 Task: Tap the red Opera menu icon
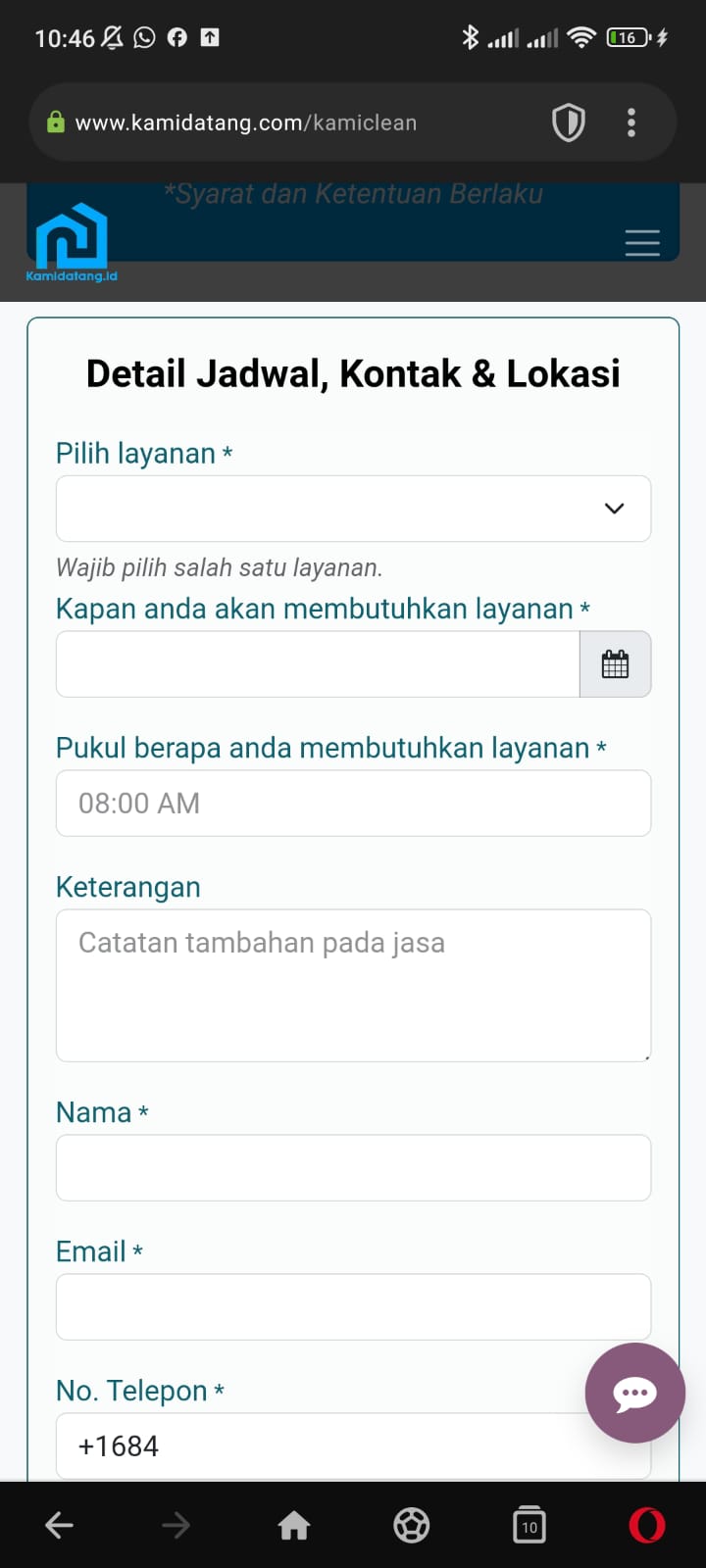(x=647, y=1525)
